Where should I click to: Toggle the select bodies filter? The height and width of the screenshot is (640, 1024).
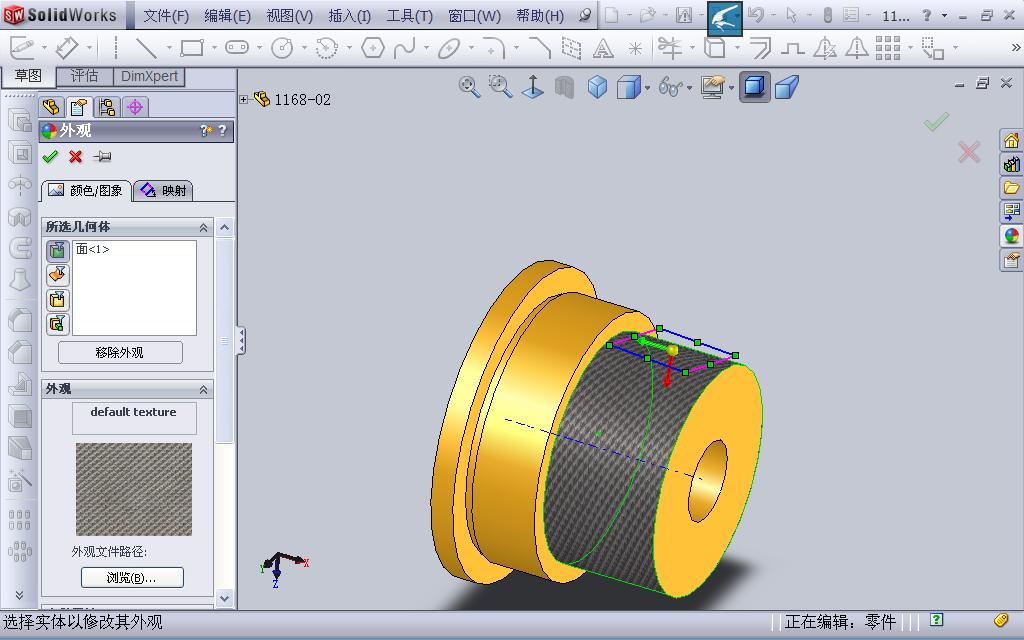click(57, 300)
